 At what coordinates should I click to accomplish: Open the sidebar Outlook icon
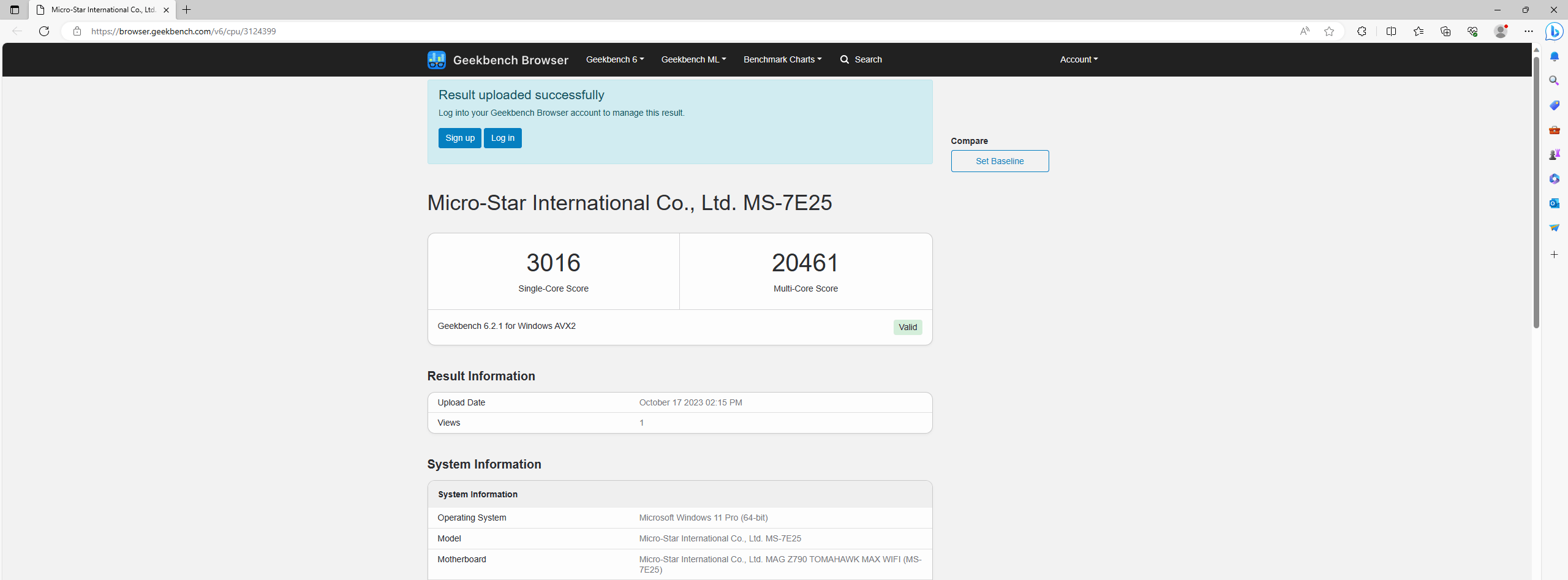[1555, 203]
